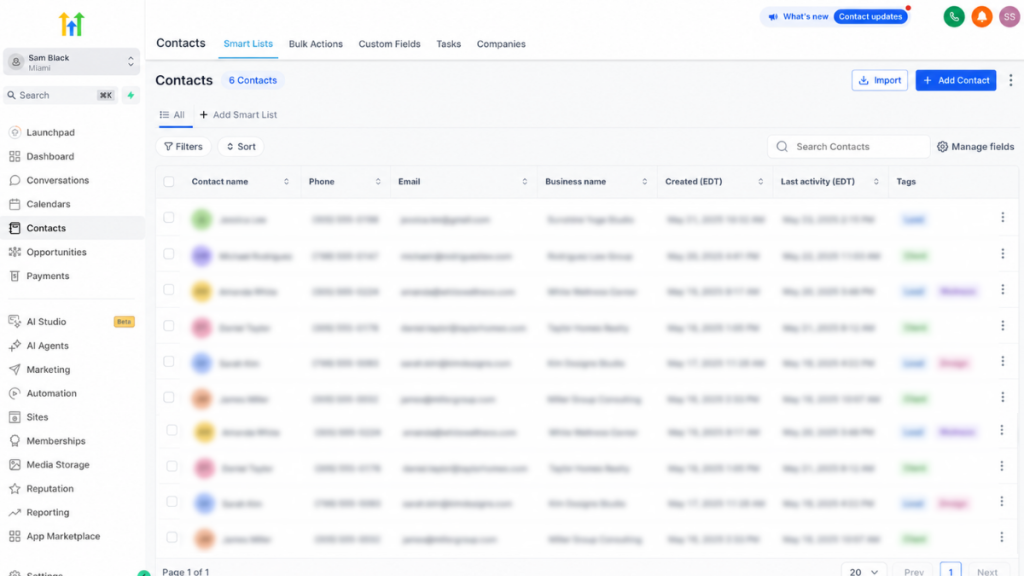The image size is (1024, 576).
Task: Open the SS user profile avatar
Action: pos(1010,16)
